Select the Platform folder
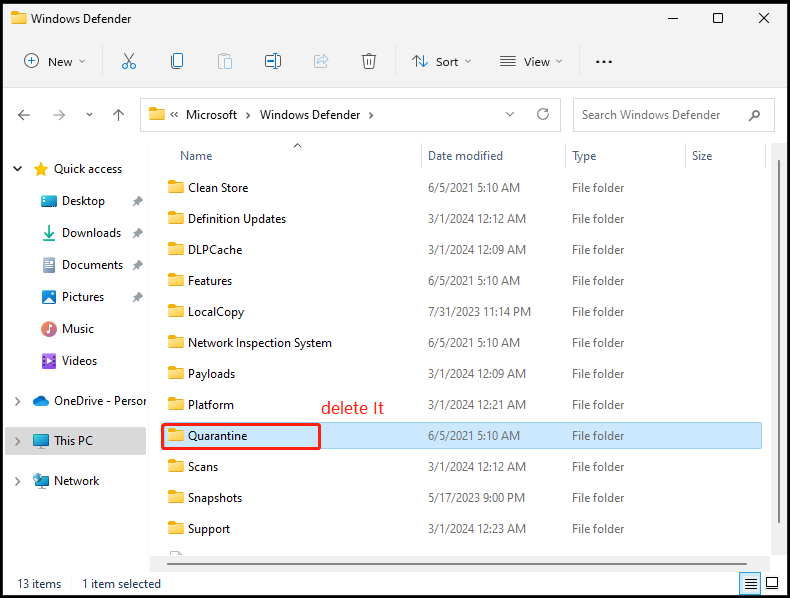 211,405
